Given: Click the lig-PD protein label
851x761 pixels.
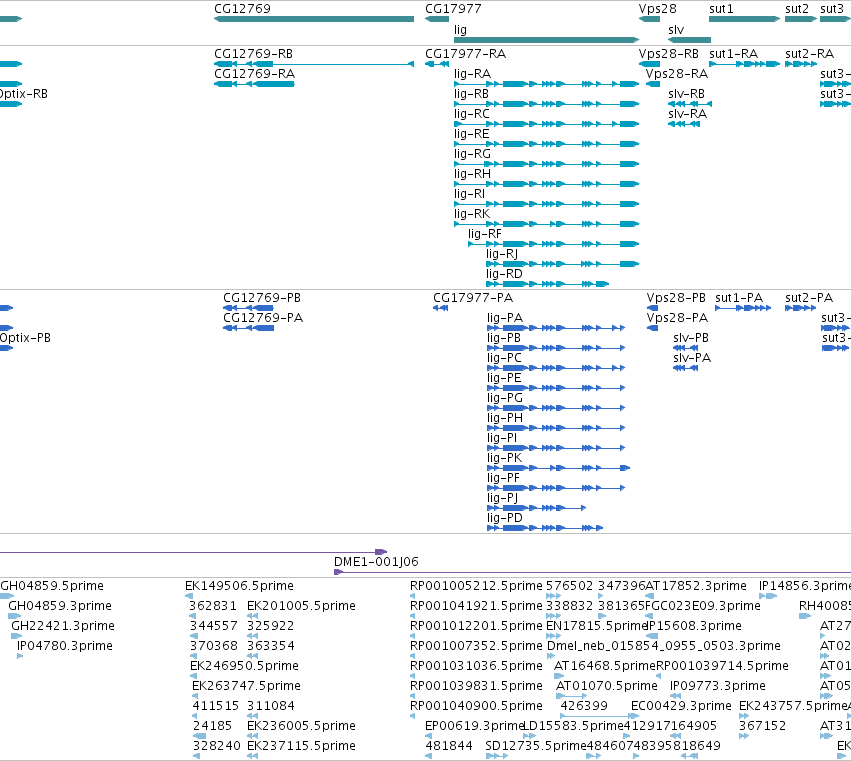Looking at the screenshot, I should [x=505, y=518].
